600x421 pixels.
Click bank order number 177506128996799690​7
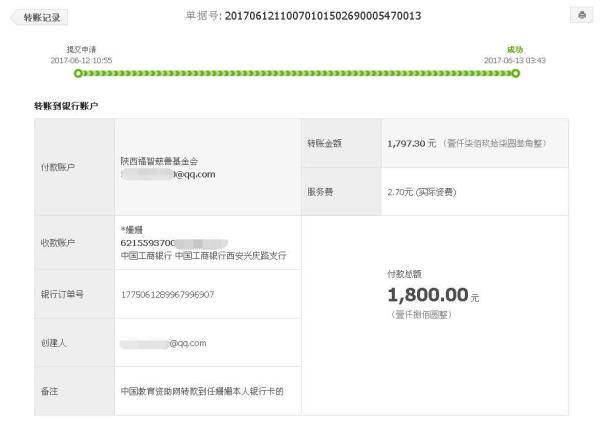coord(167,295)
